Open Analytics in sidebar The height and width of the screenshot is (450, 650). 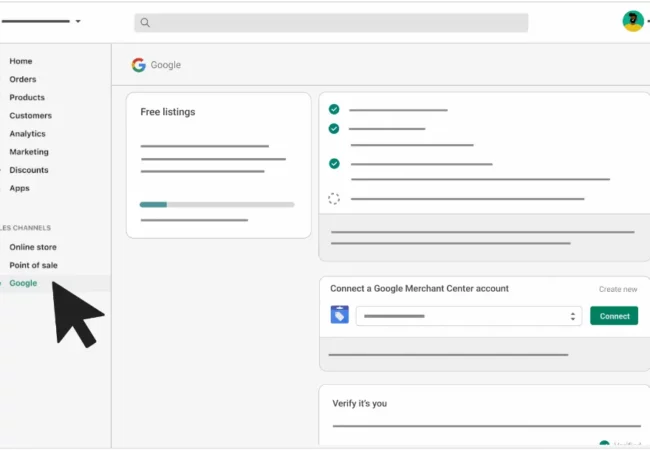tap(27, 134)
